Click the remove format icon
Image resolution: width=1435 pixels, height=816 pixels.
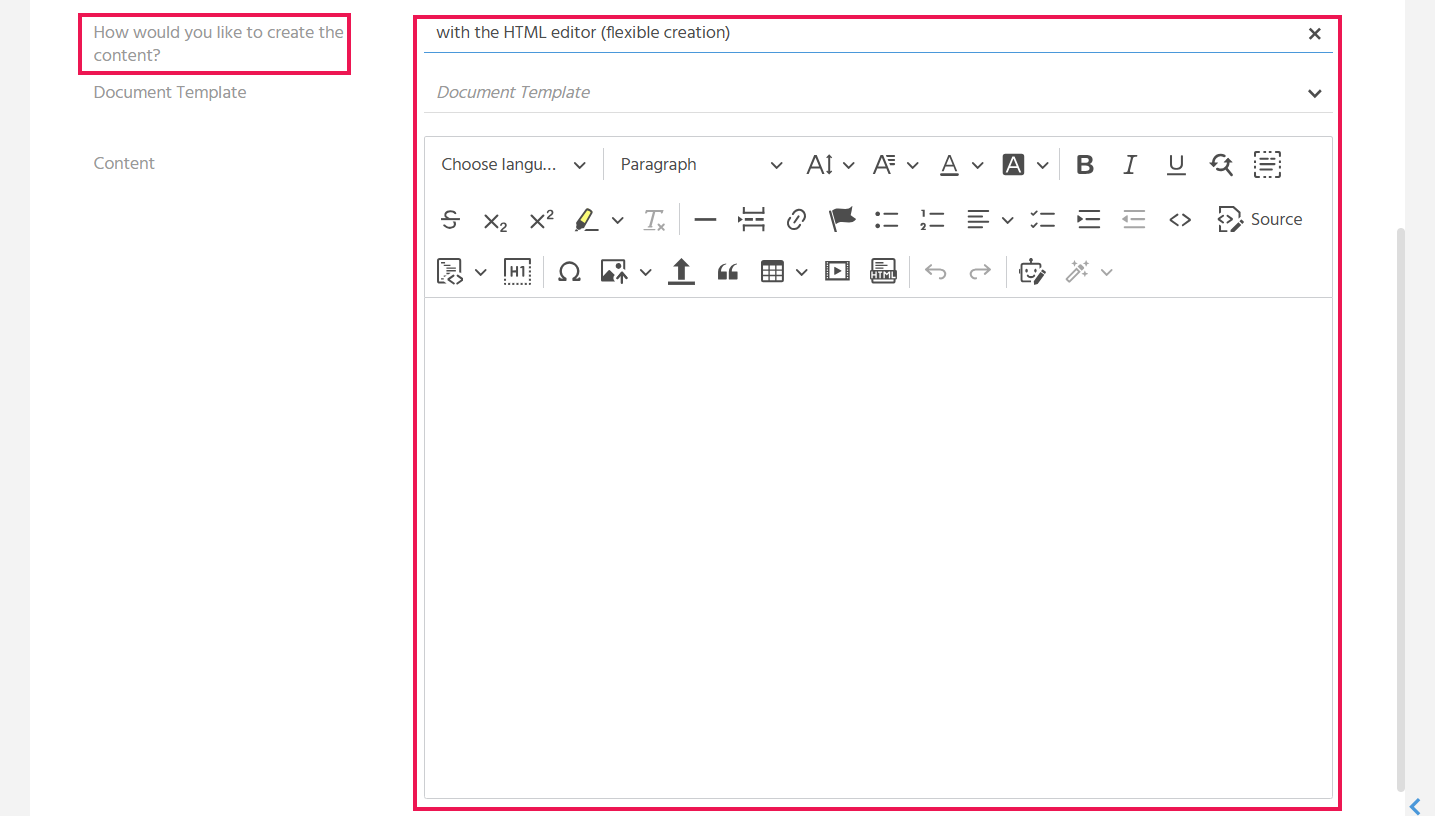654,220
